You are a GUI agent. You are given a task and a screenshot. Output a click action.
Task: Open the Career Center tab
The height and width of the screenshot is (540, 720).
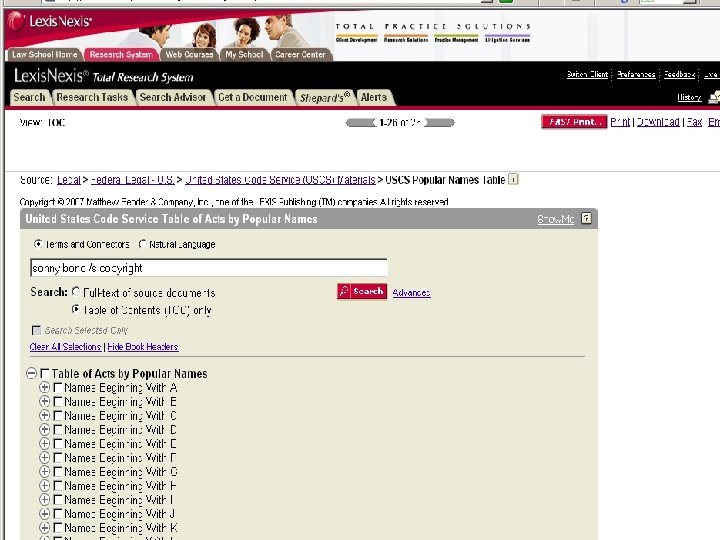point(300,55)
